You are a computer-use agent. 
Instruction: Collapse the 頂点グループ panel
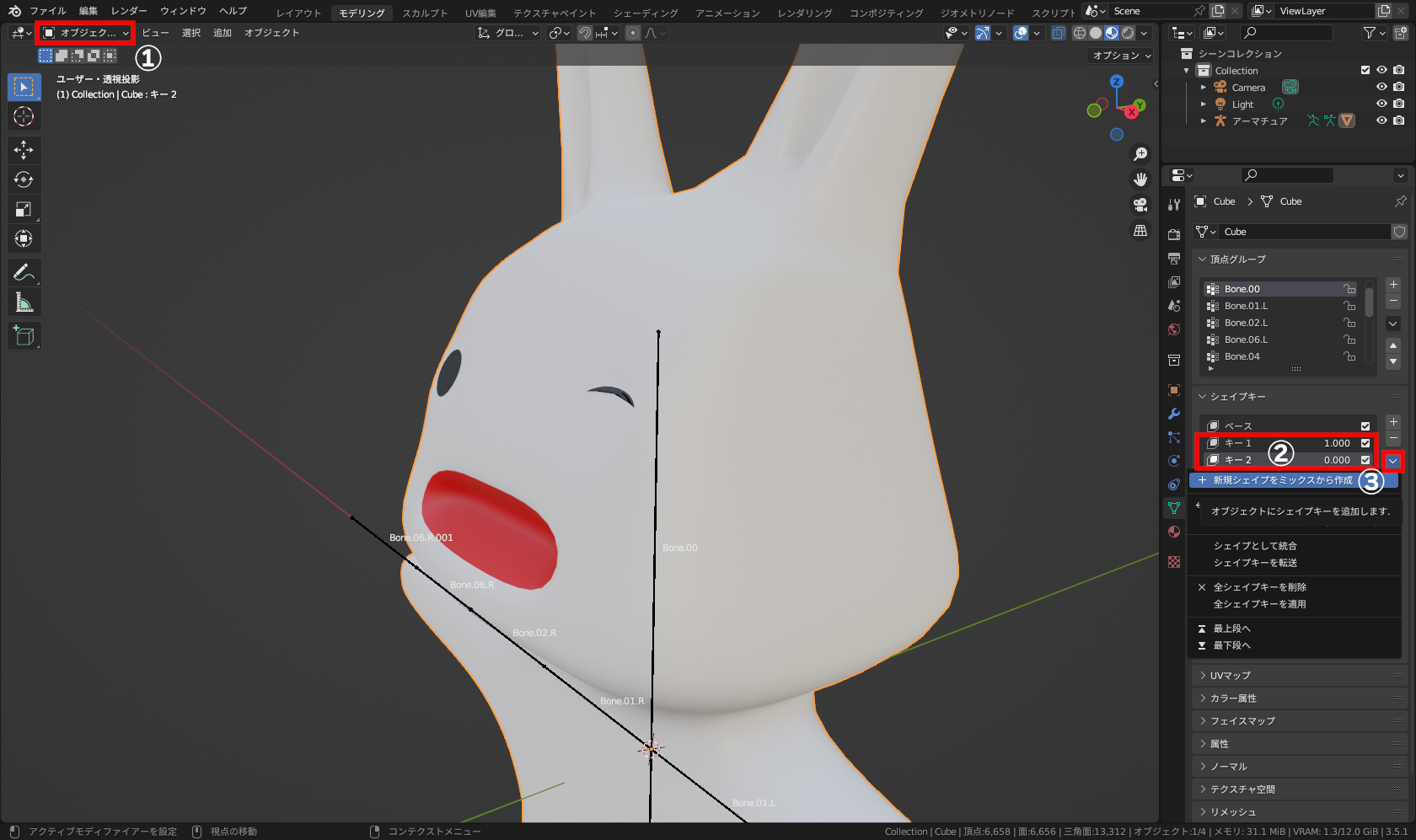(1298, 259)
